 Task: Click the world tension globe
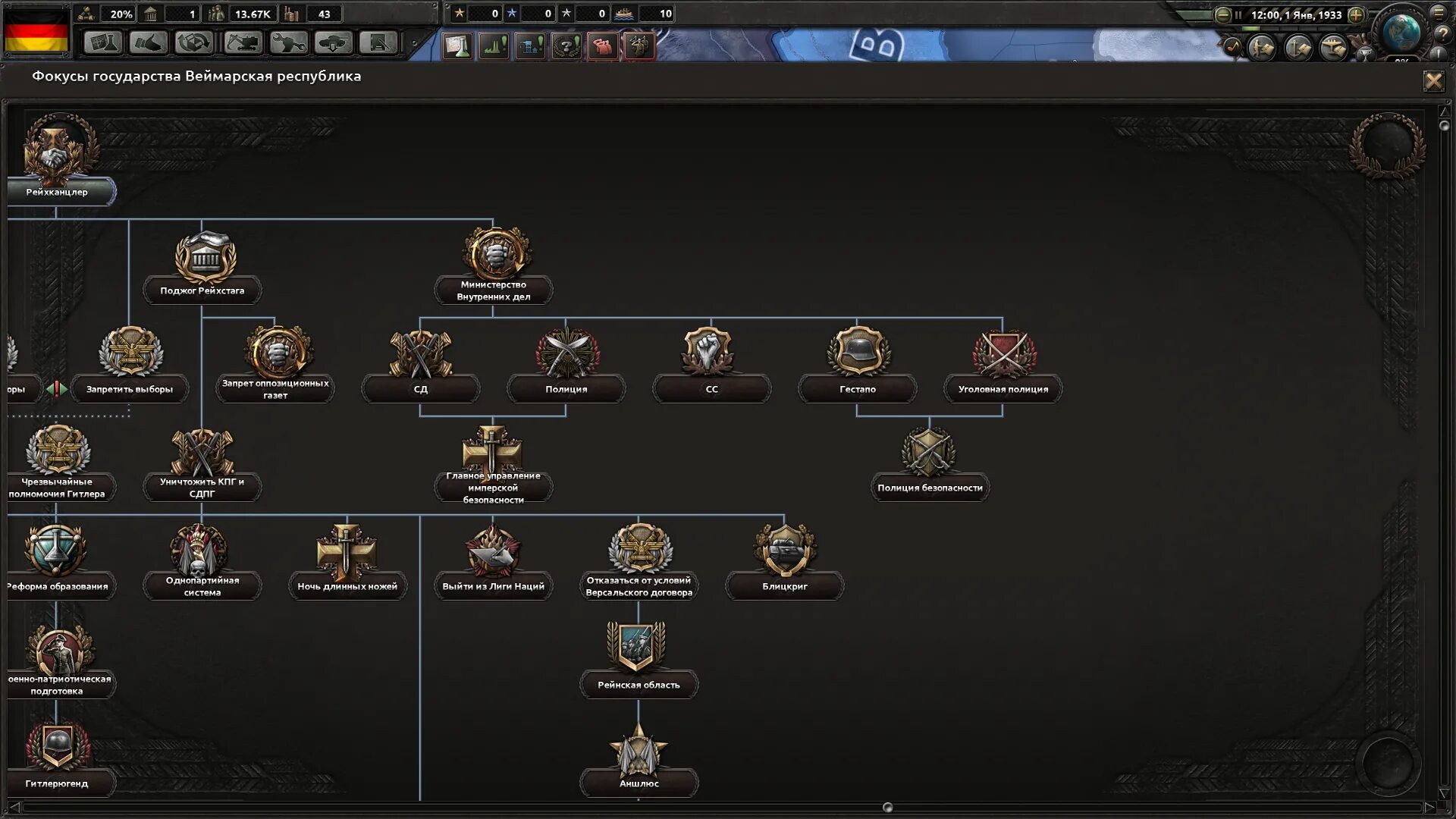(x=1401, y=32)
